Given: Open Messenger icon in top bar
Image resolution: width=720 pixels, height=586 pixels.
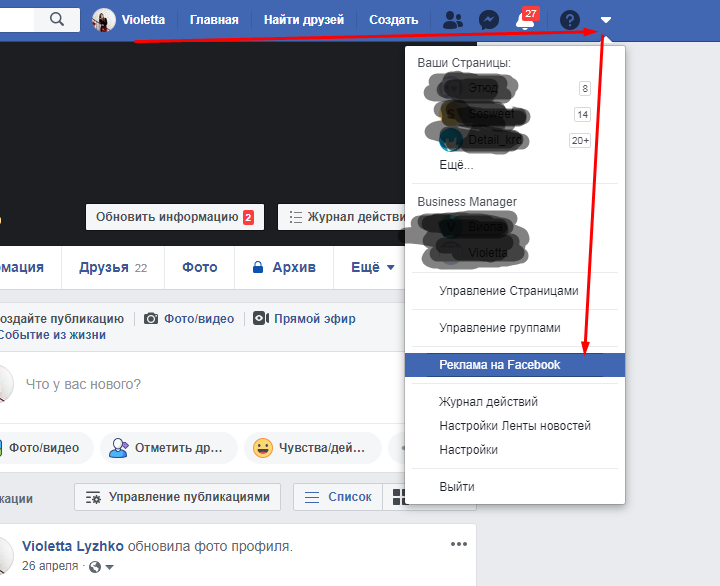Looking at the screenshot, I should click(x=489, y=20).
